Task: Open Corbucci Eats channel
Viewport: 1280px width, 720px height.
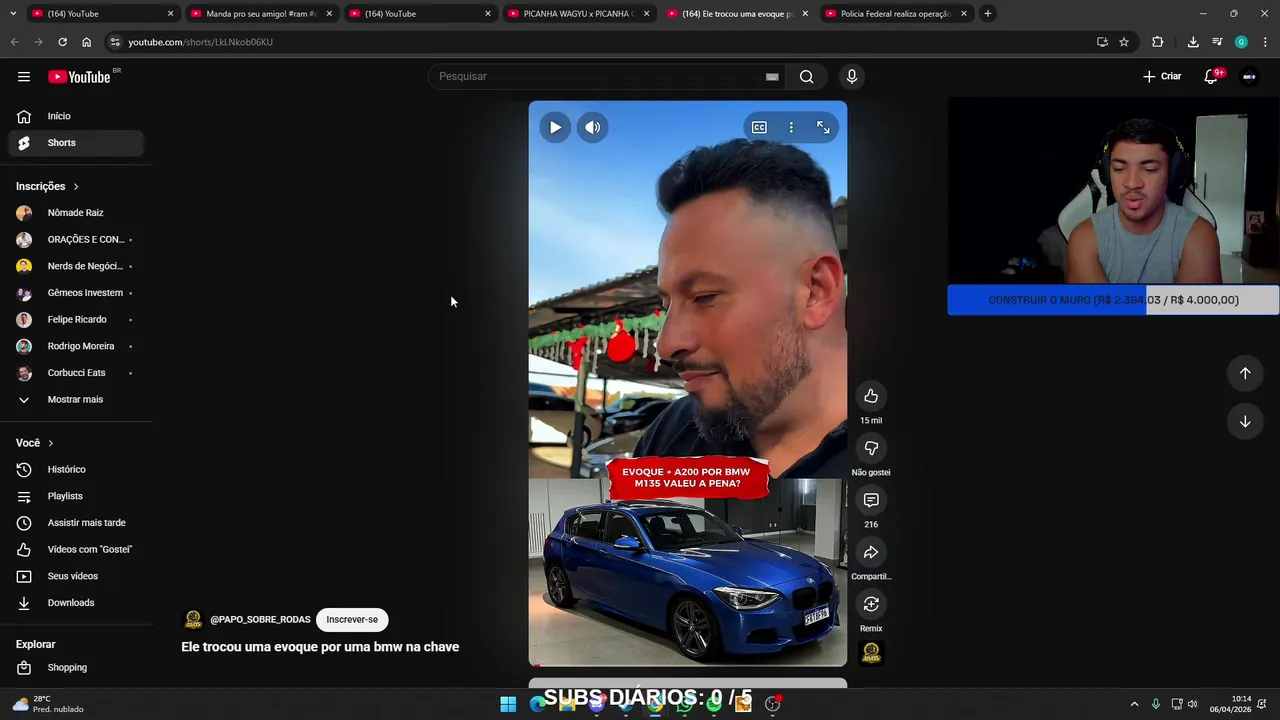Action: pos(76,373)
